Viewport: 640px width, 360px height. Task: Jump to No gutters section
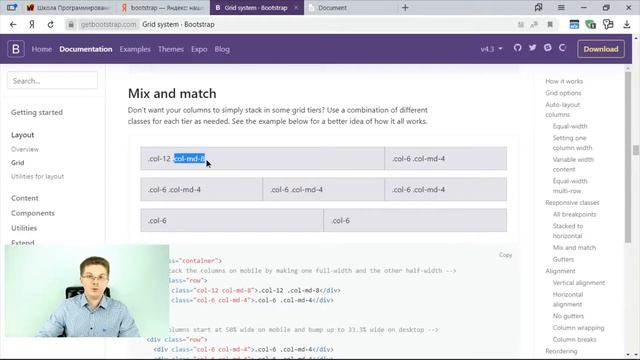click(568, 316)
